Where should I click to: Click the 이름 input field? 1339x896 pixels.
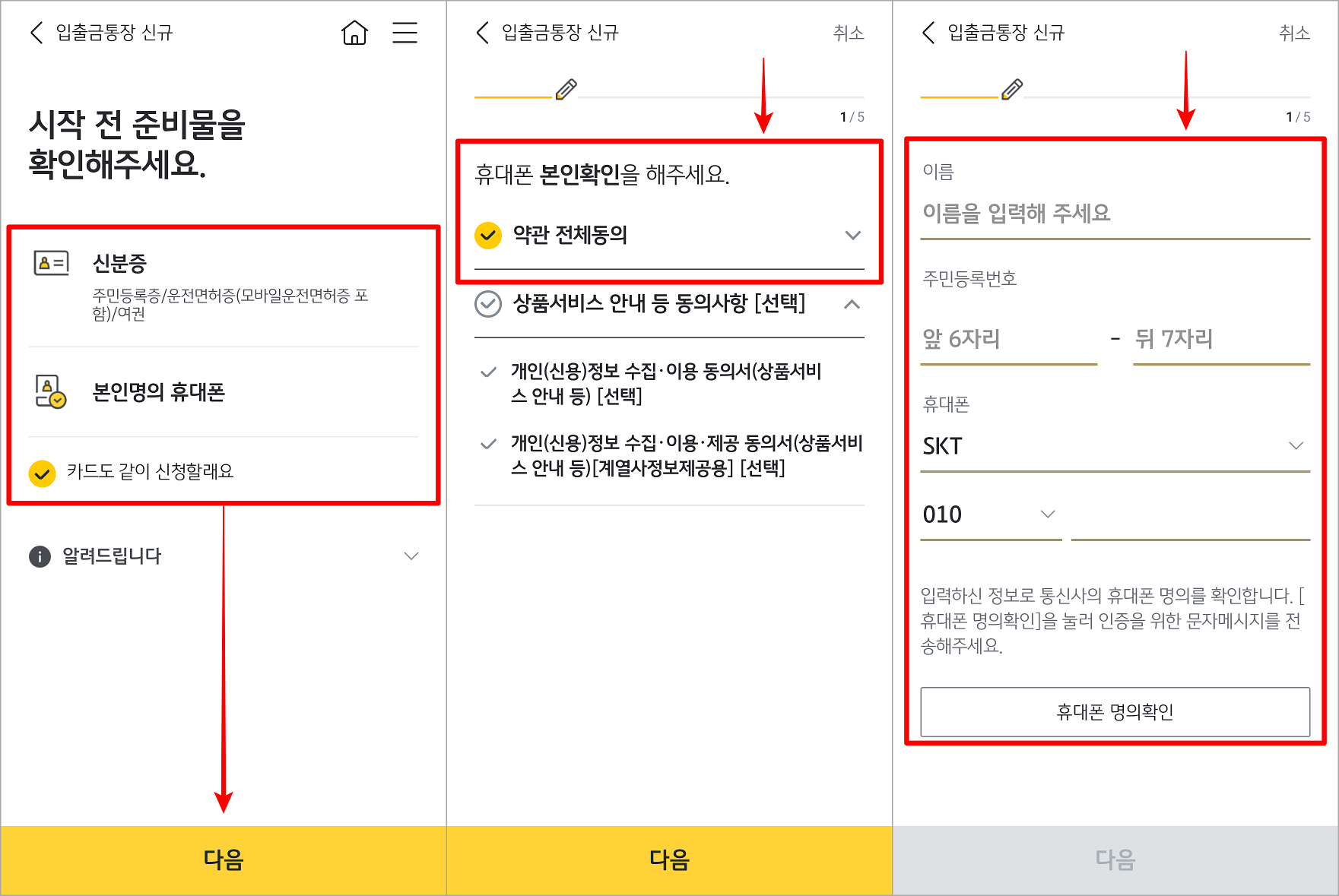(x=1065, y=214)
